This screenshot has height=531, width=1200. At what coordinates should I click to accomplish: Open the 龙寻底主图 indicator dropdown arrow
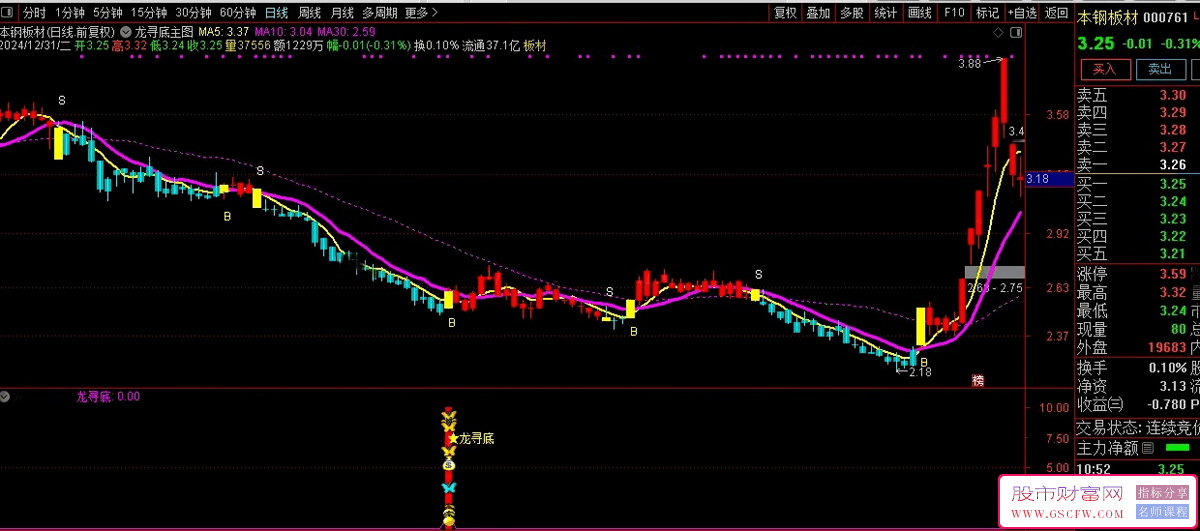tap(125, 32)
